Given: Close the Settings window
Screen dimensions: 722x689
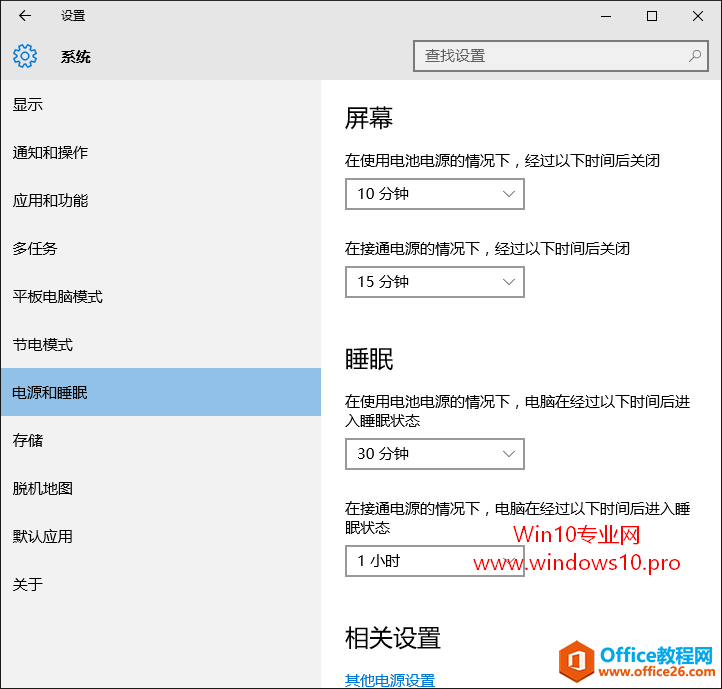Looking at the screenshot, I should click(x=698, y=16).
